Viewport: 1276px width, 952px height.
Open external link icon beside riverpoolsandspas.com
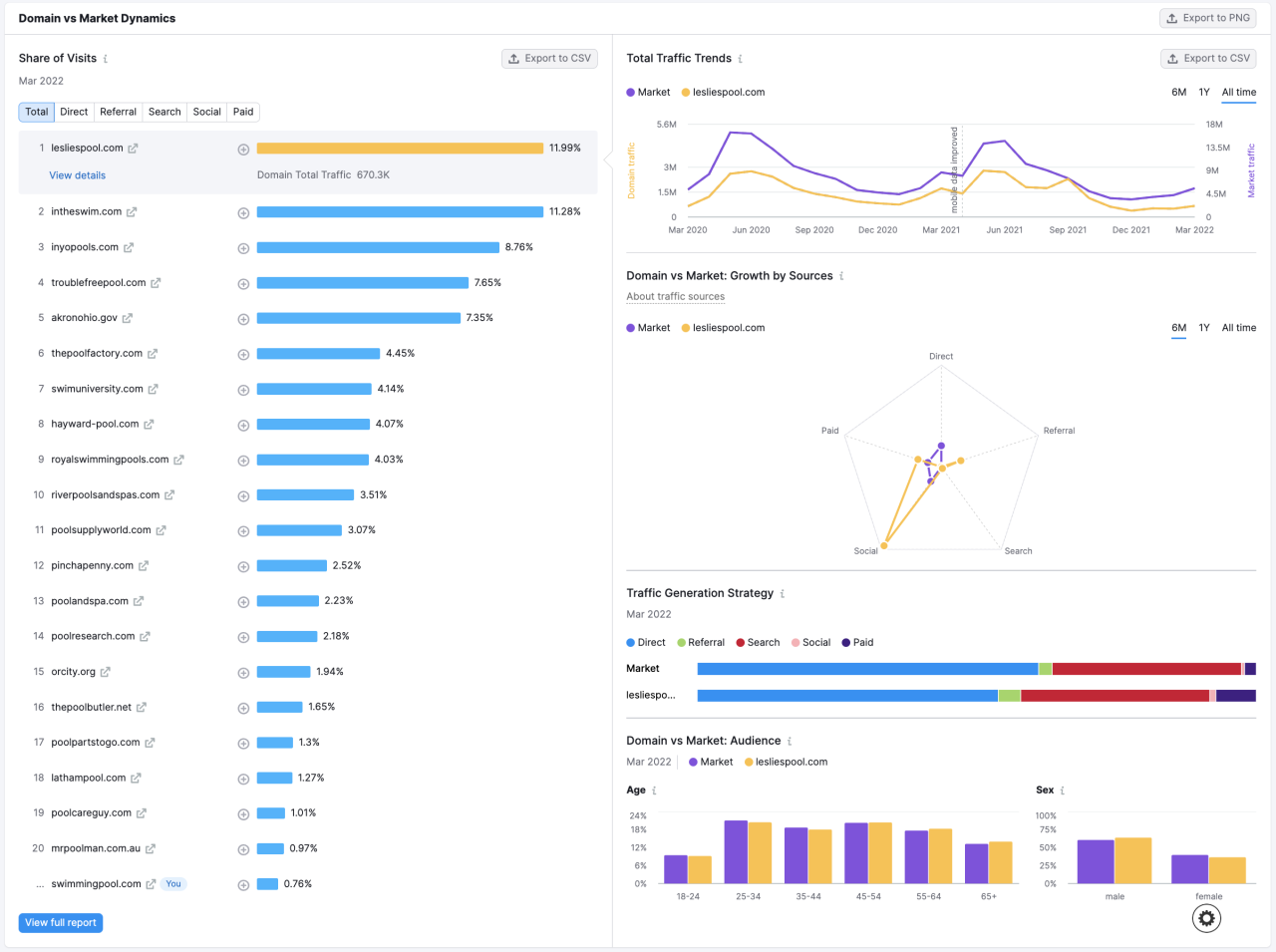coord(169,495)
